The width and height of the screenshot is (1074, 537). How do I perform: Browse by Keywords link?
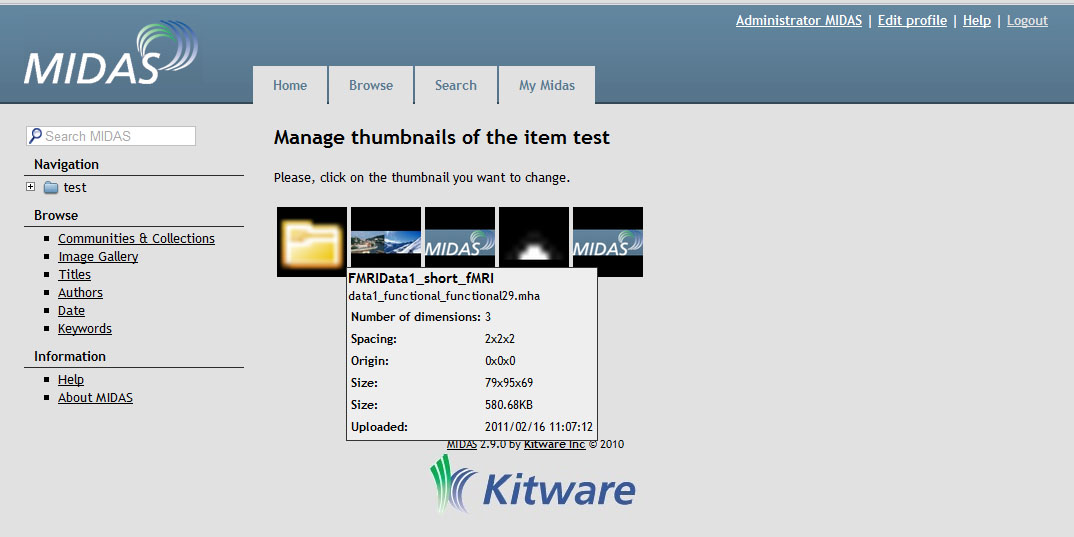point(85,329)
